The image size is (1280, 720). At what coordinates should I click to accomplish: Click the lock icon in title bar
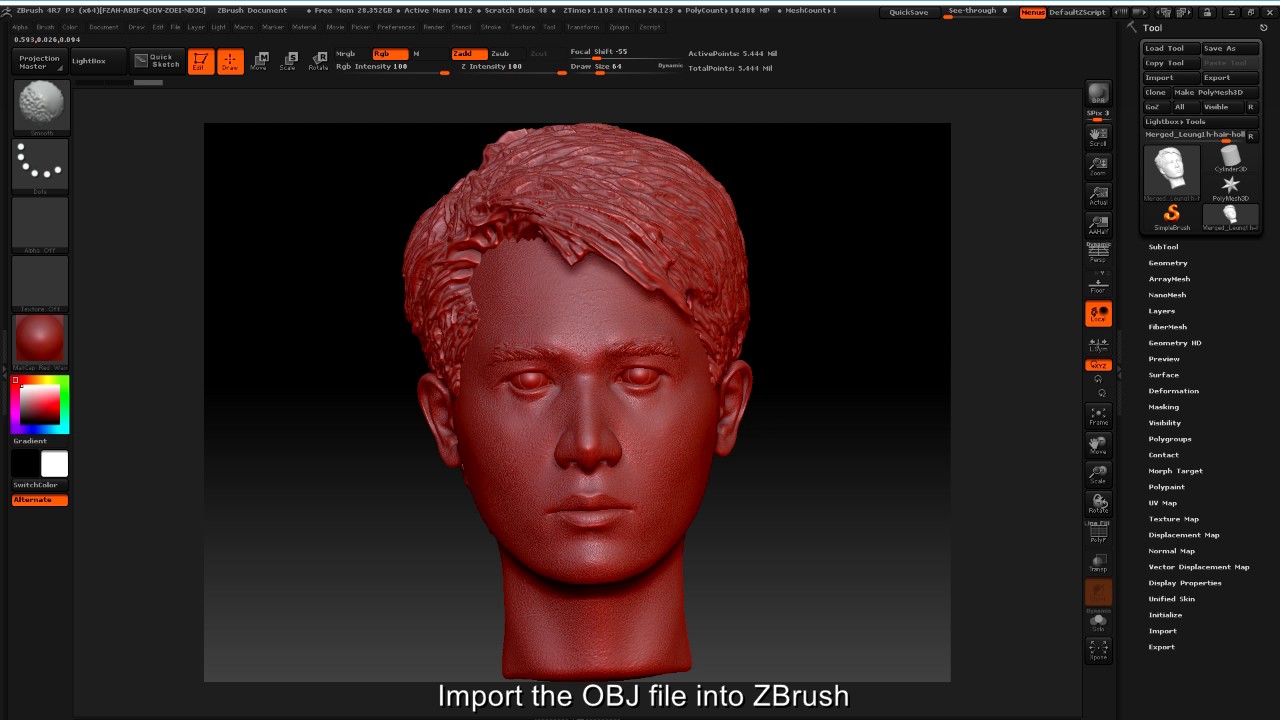click(x=1207, y=12)
